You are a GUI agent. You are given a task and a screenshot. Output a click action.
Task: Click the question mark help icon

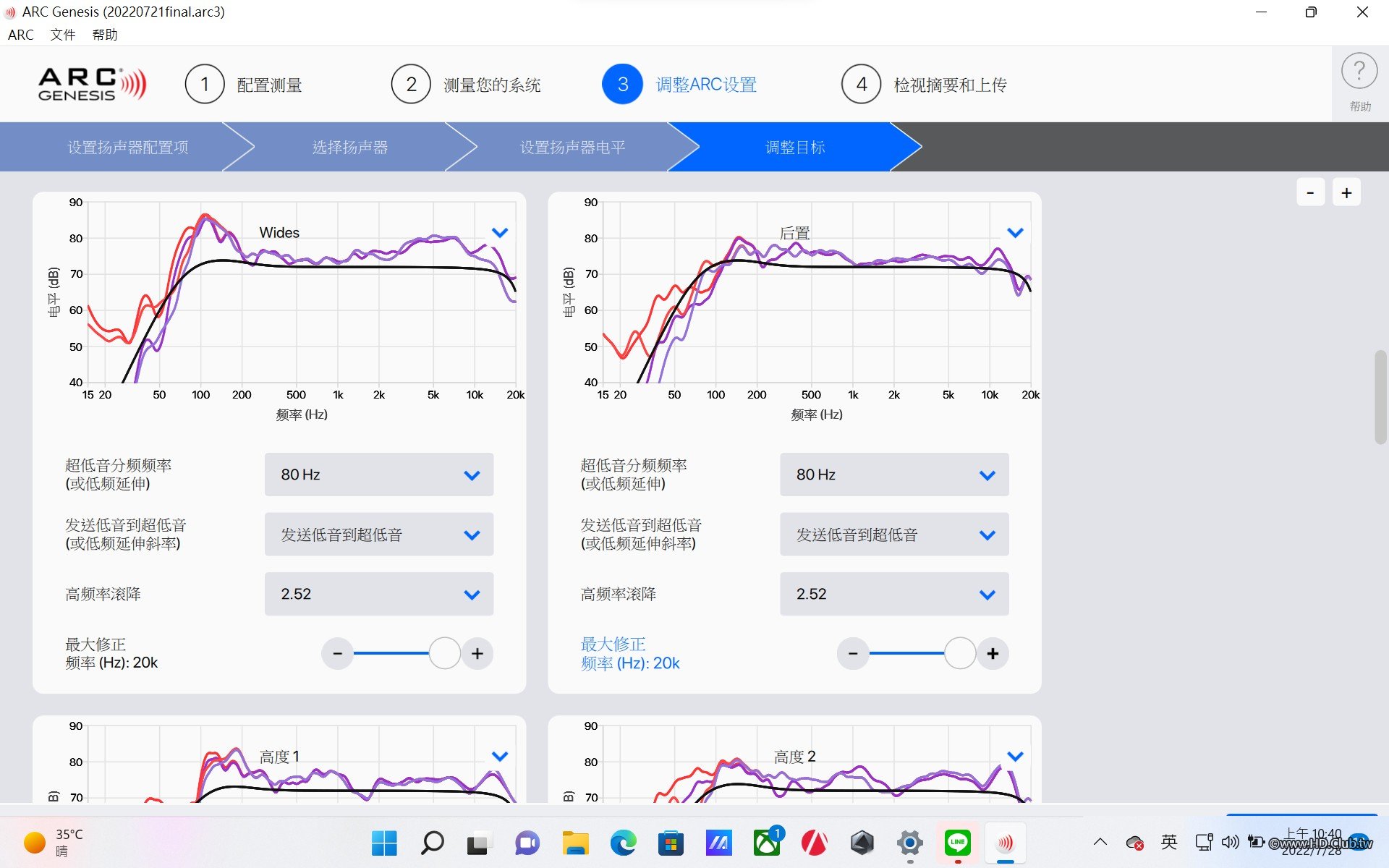tap(1359, 72)
